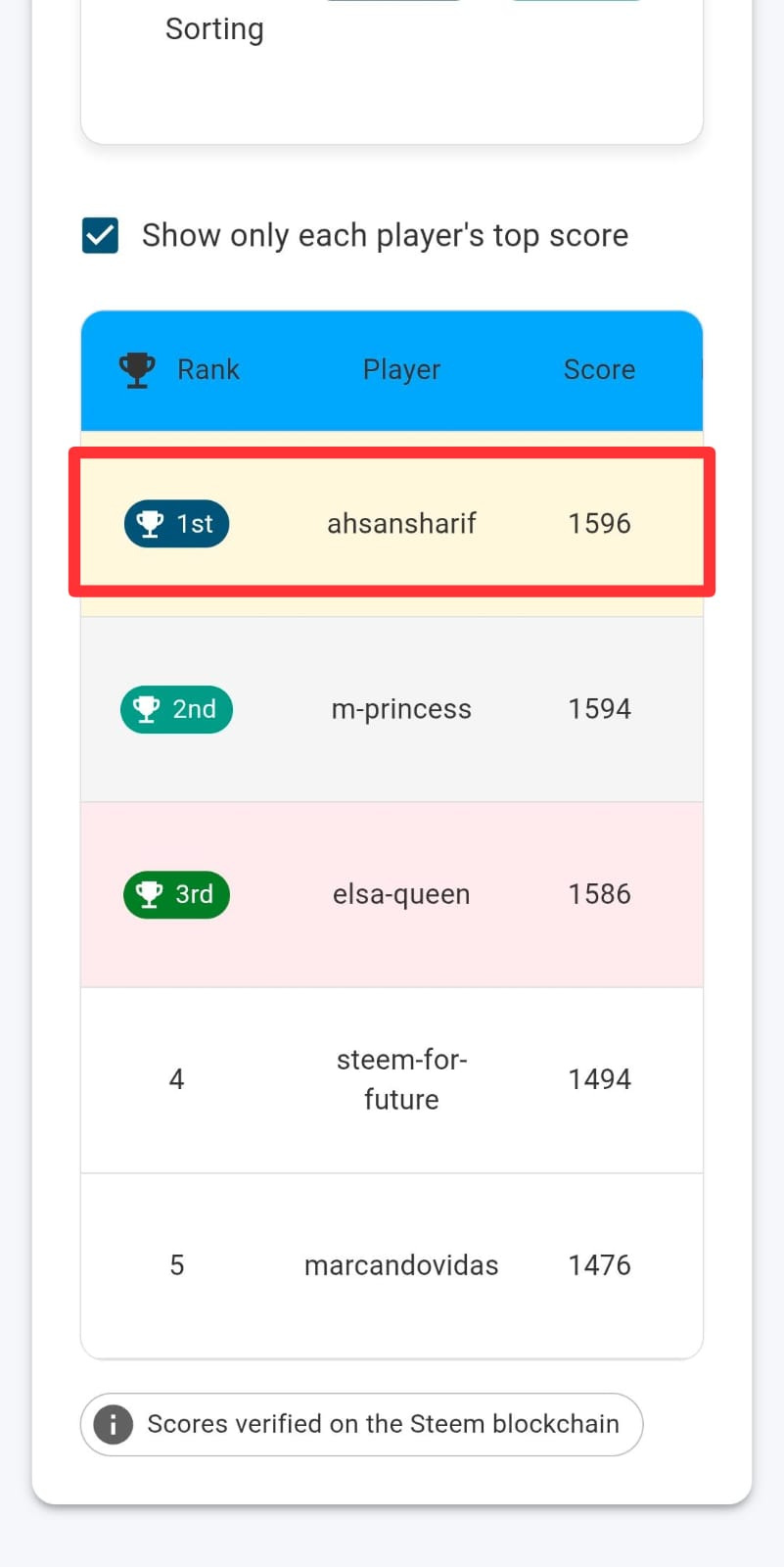Sort by the Rank column header
The image size is (784, 1567).
pos(208,369)
